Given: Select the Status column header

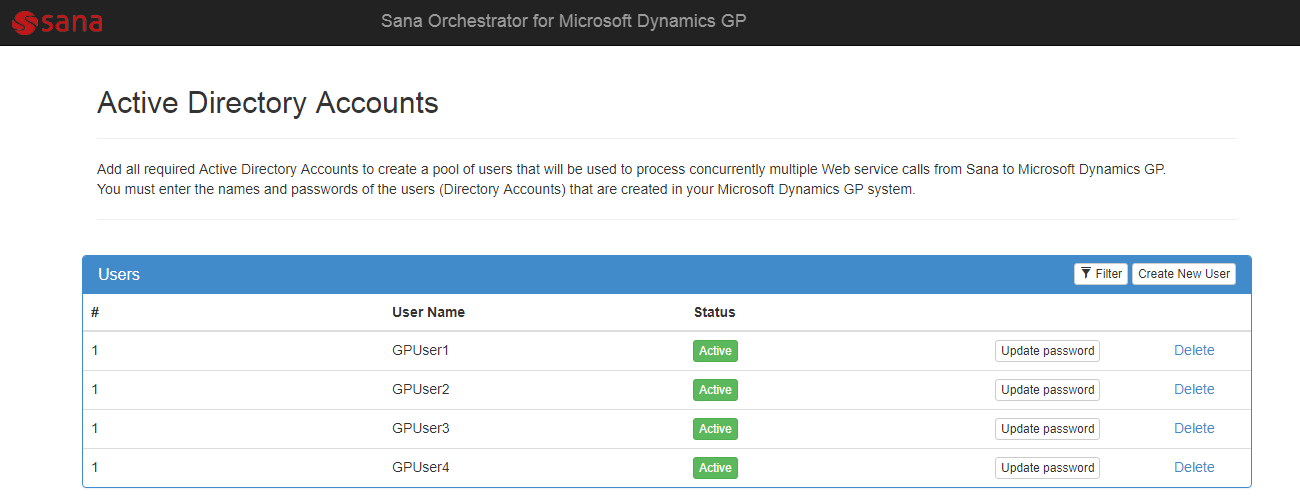Looking at the screenshot, I should tap(714, 312).
